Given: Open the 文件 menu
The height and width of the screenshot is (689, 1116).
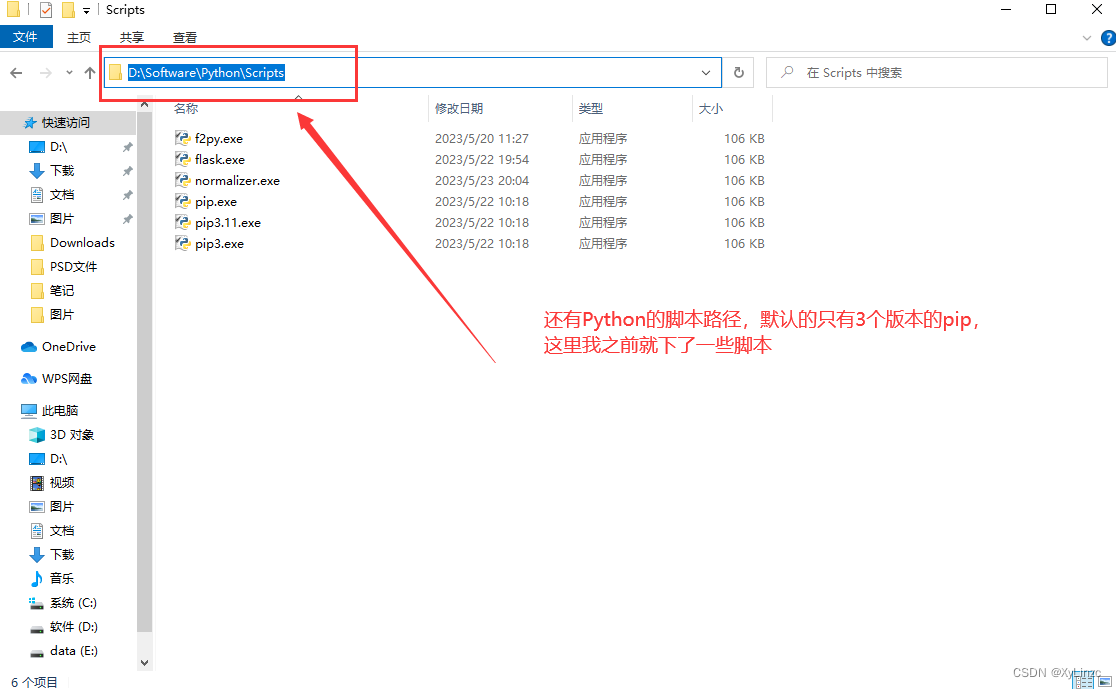Looking at the screenshot, I should pyautogui.click(x=26, y=36).
